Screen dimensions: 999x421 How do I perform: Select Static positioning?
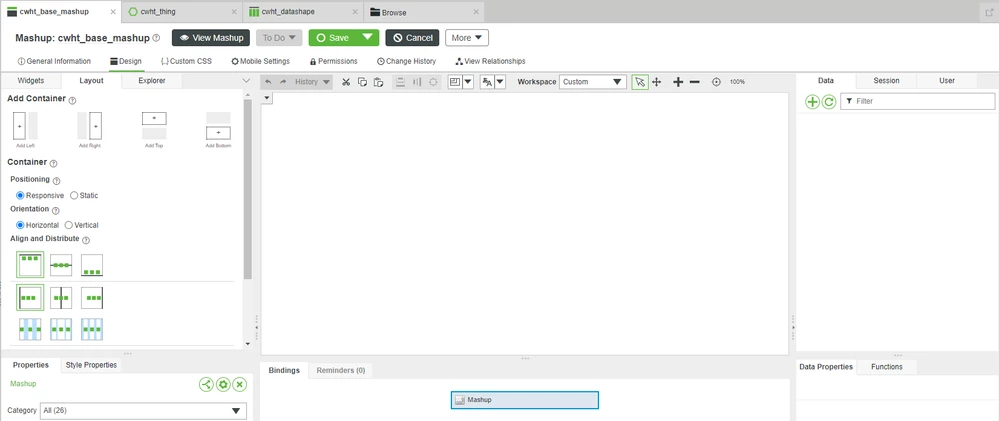(x=74, y=196)
